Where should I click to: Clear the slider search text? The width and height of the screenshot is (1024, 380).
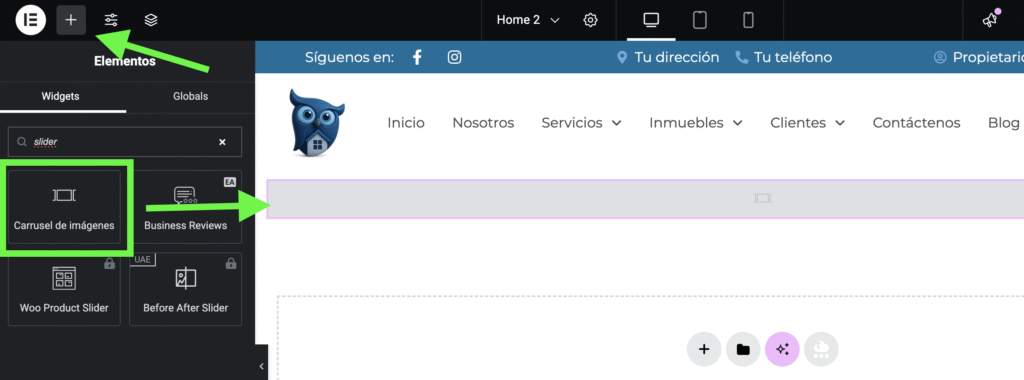tap(222, 142)
